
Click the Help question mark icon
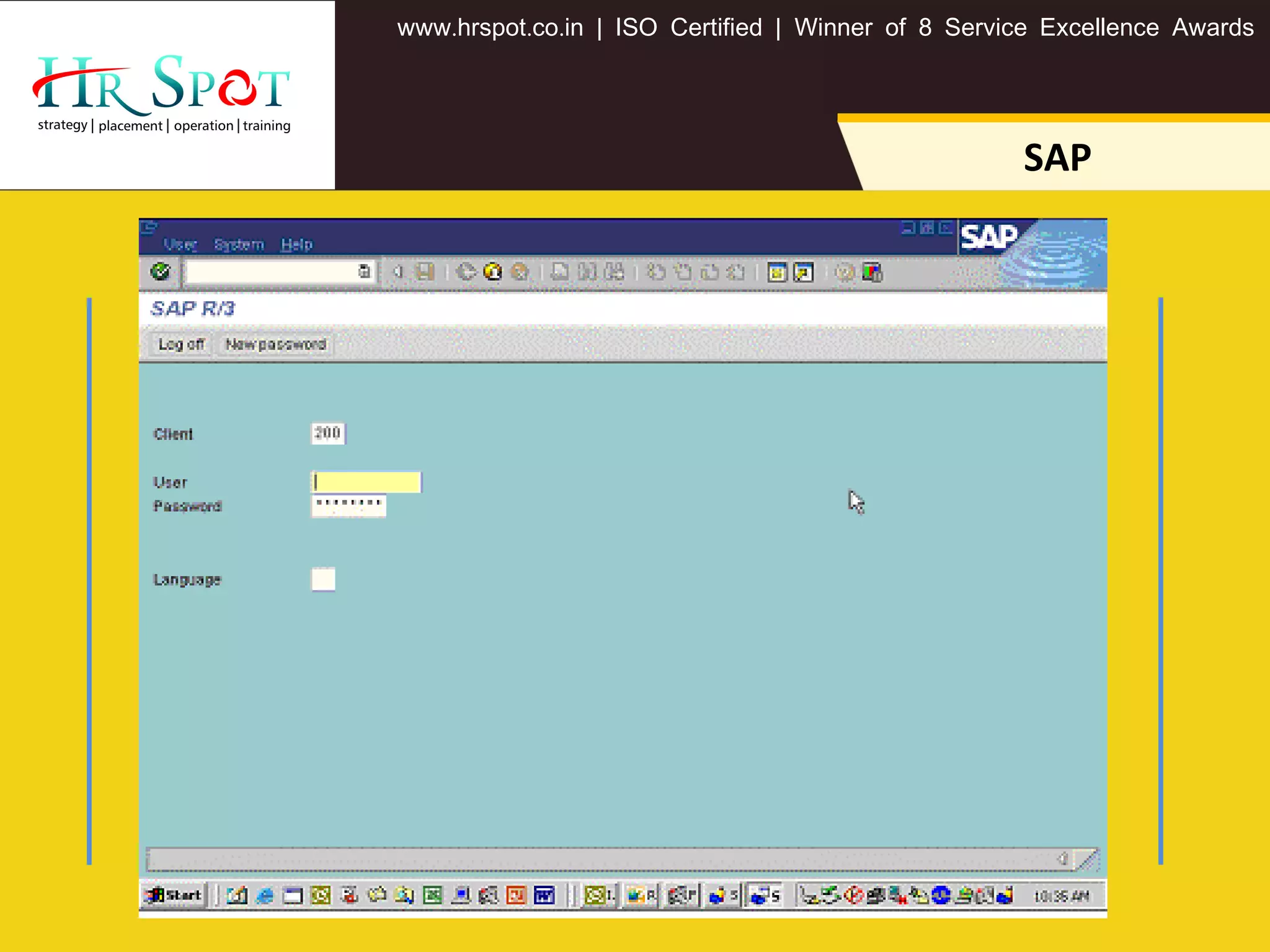pyautogui.click(x=845, y=272)
